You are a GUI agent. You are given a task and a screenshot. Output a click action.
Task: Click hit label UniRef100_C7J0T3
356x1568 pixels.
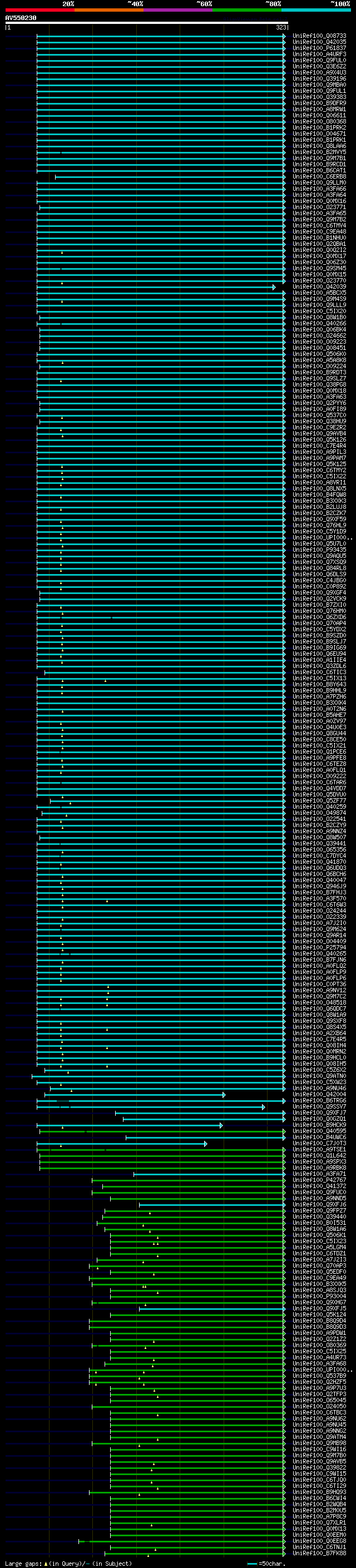(319, 1143)
